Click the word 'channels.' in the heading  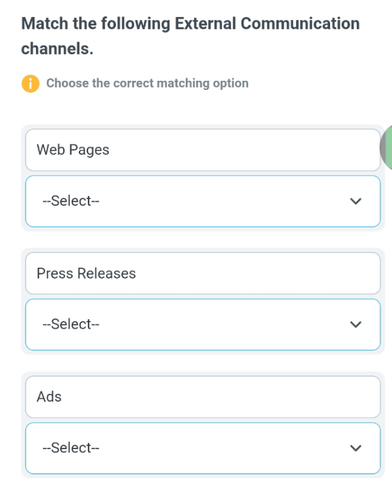point(57,49)
